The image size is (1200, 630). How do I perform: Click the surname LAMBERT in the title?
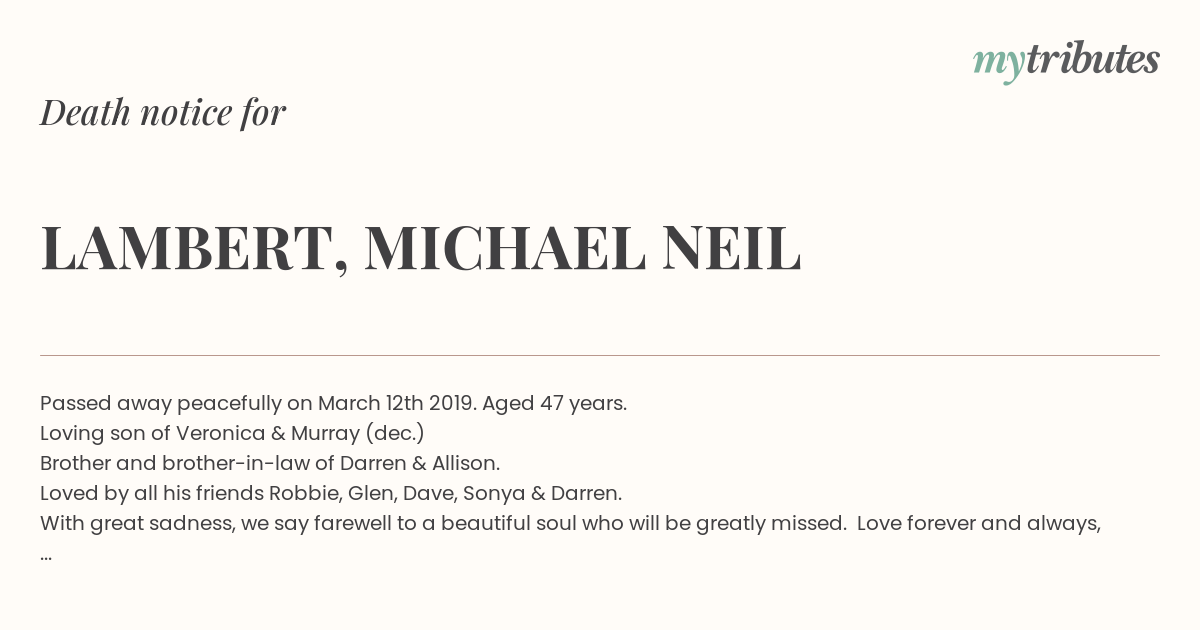195,250
